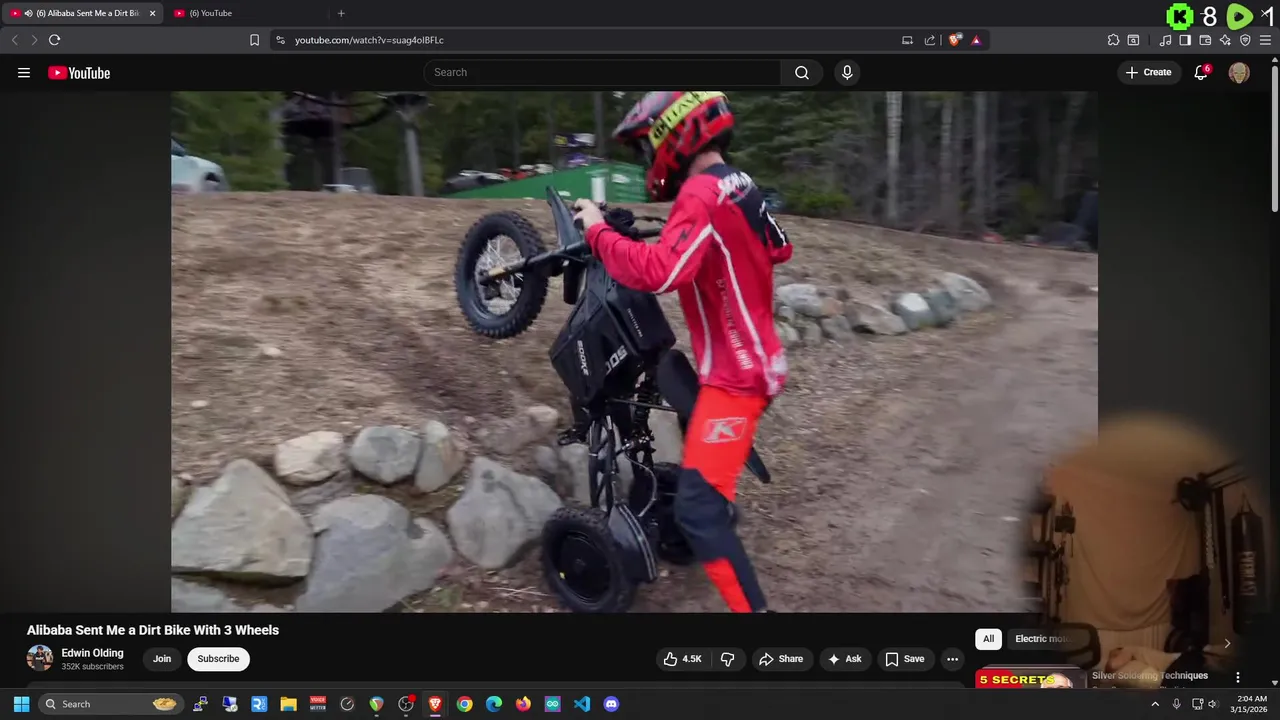Go to the YouTube home logo
Viewport: 1280px width, 720px height.
pyautogui.click(x=79, y=73)
